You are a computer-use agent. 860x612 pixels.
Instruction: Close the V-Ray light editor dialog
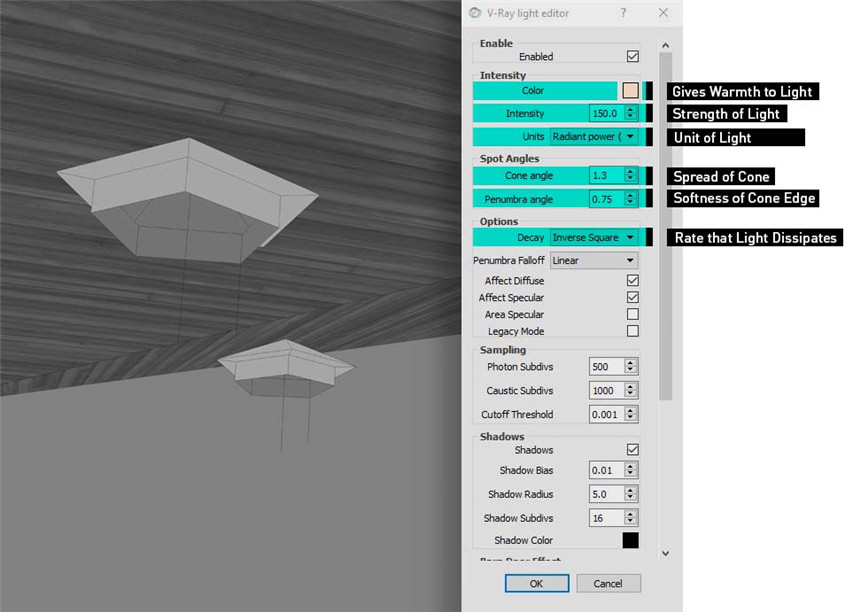pos(663,13)
